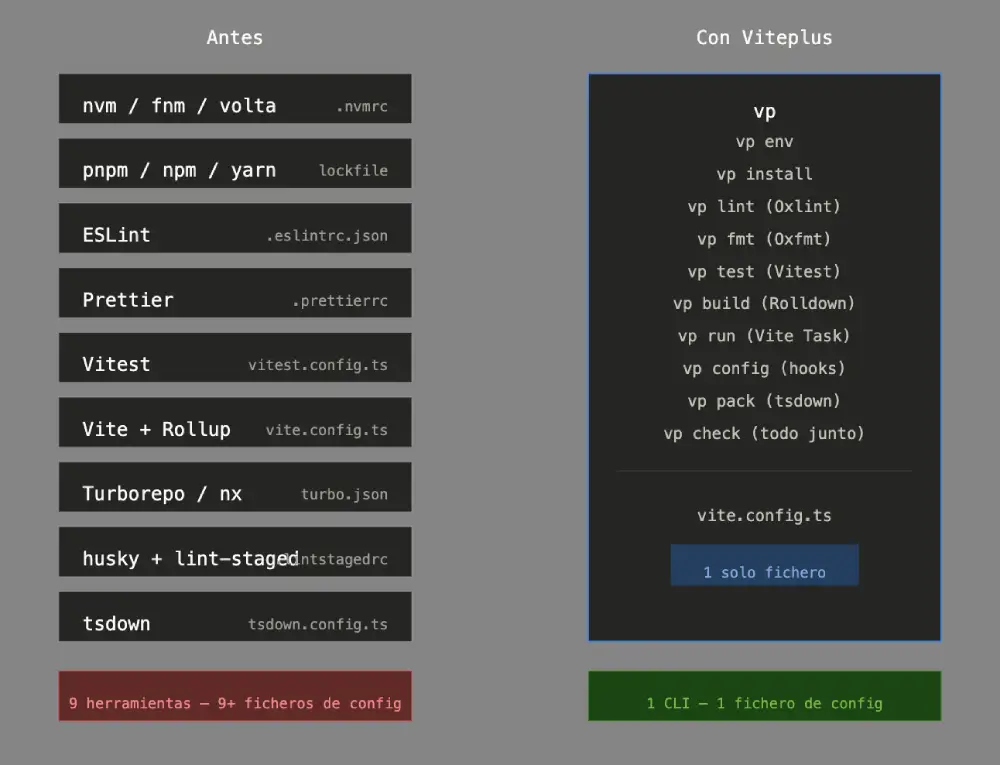Image resolution: width=1000 pixels, height=765 pixels.
Task: Switch to the Antes column header
Action: coord(234,37)
